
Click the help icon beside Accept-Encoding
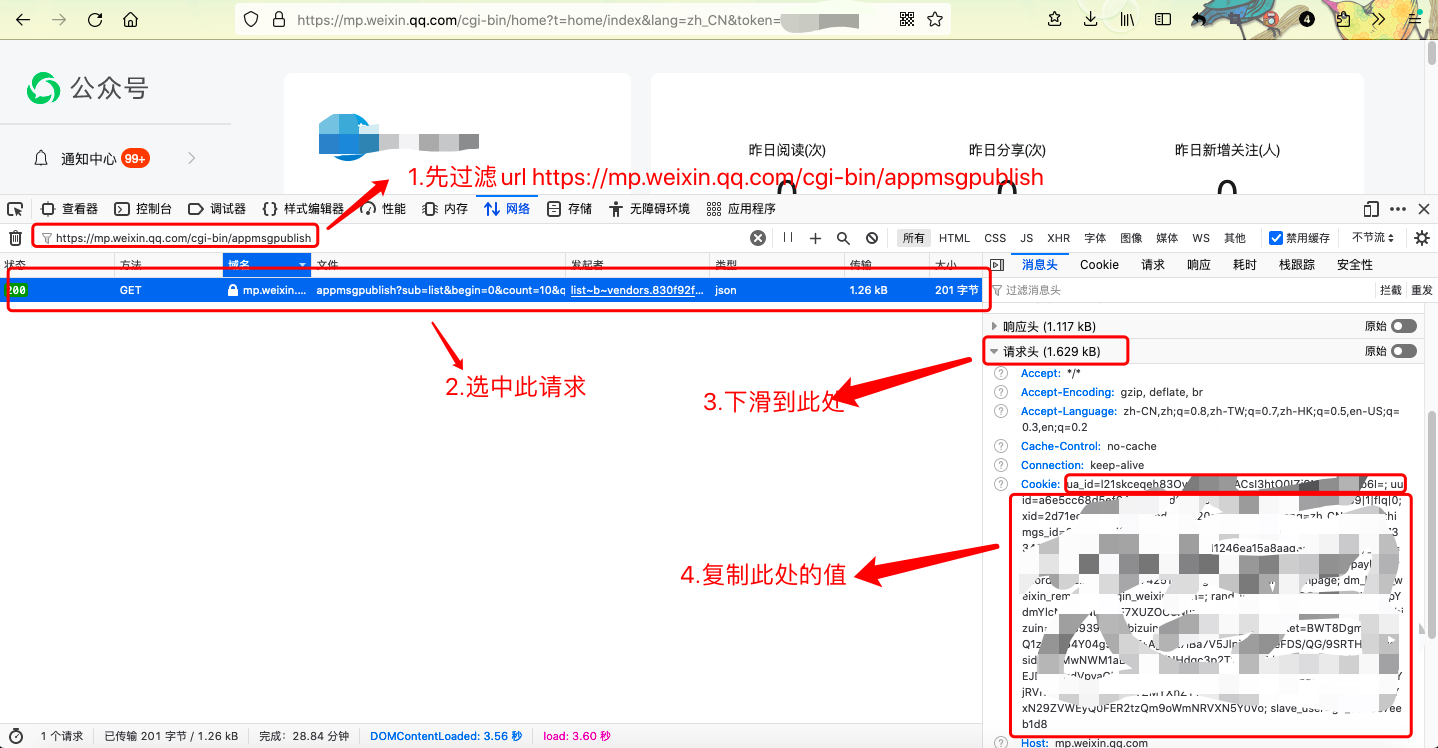pos(1001,392)
